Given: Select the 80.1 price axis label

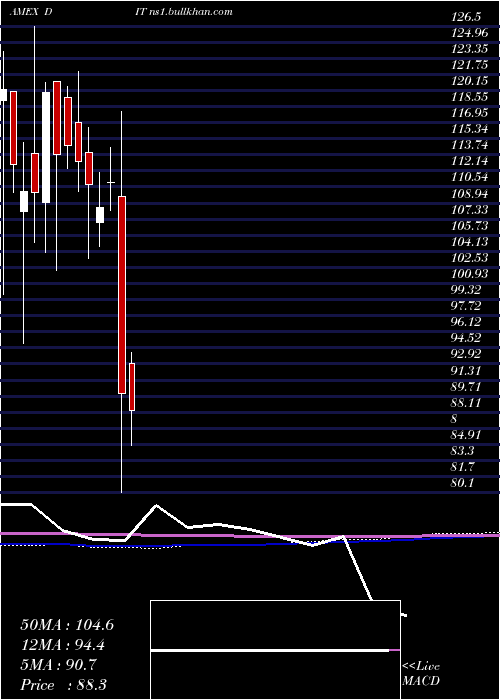Looking at the screenshot, I should 462,483.
